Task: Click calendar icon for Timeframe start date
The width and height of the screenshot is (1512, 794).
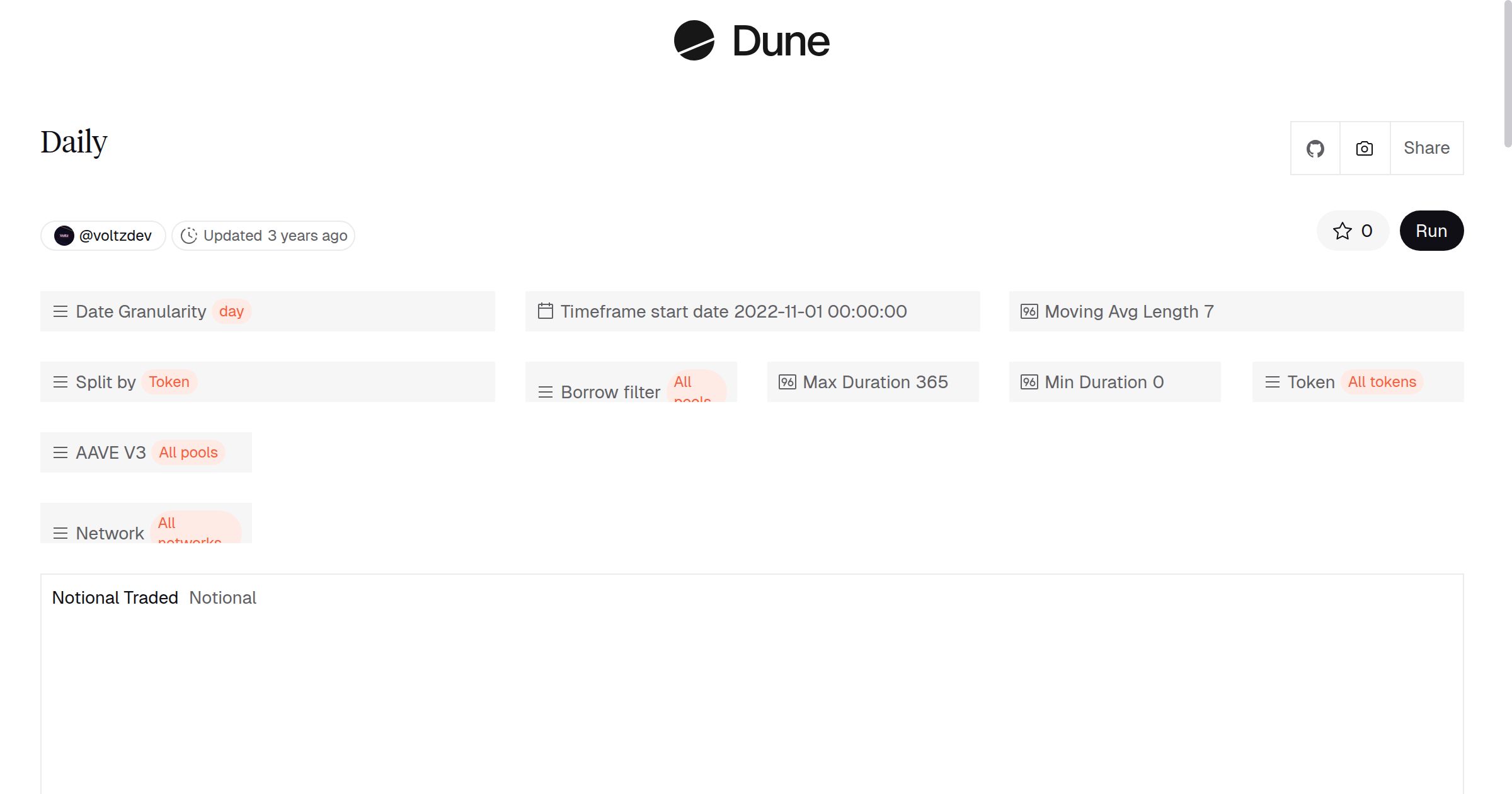Action: click(546, 311)
